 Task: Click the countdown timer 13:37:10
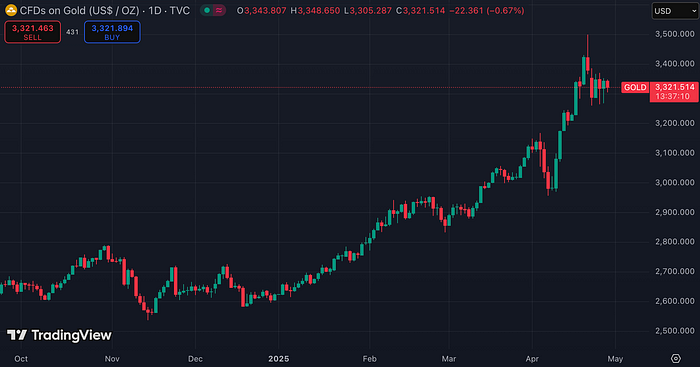pos(672,96)
